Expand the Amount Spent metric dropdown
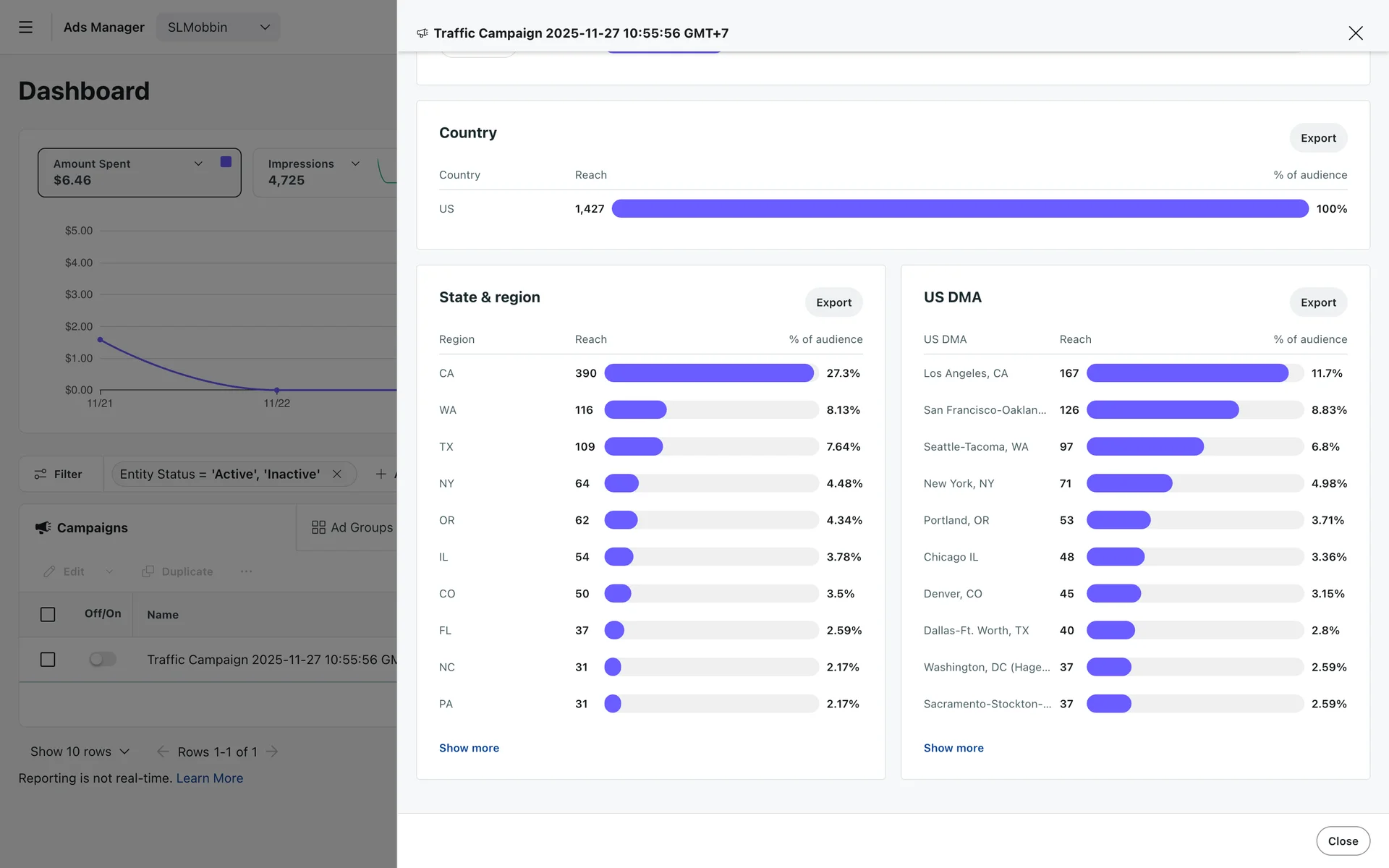This screenshot has height=868, width=1389. [x=198, y=163]
